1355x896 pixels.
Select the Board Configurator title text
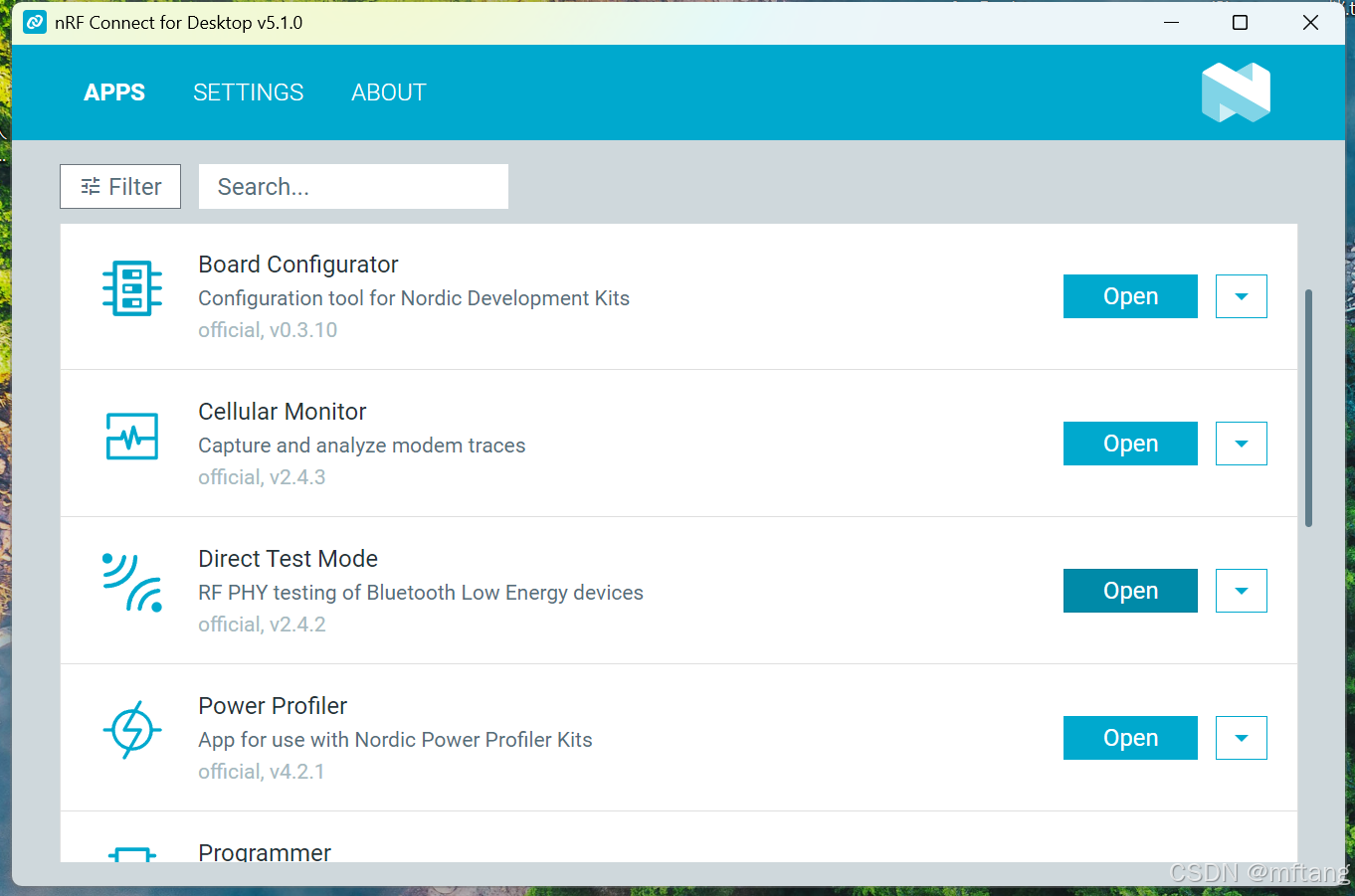298,265
